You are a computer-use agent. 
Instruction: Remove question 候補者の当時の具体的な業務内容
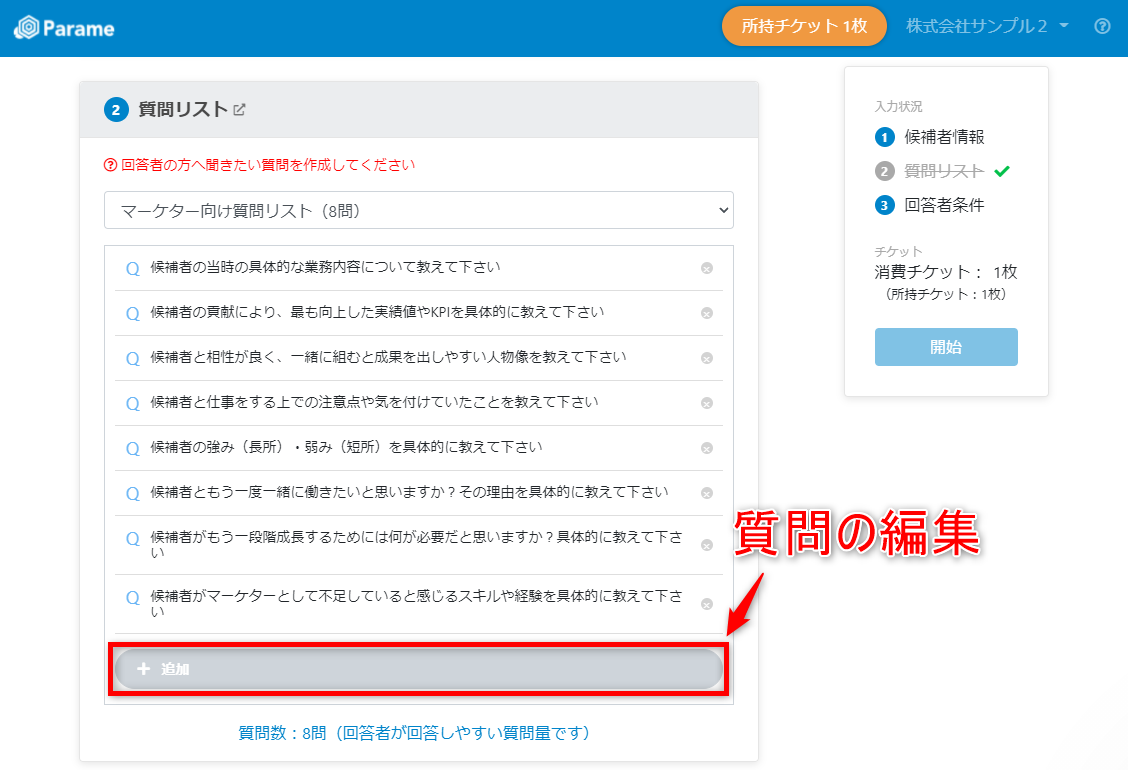point(706,268)
